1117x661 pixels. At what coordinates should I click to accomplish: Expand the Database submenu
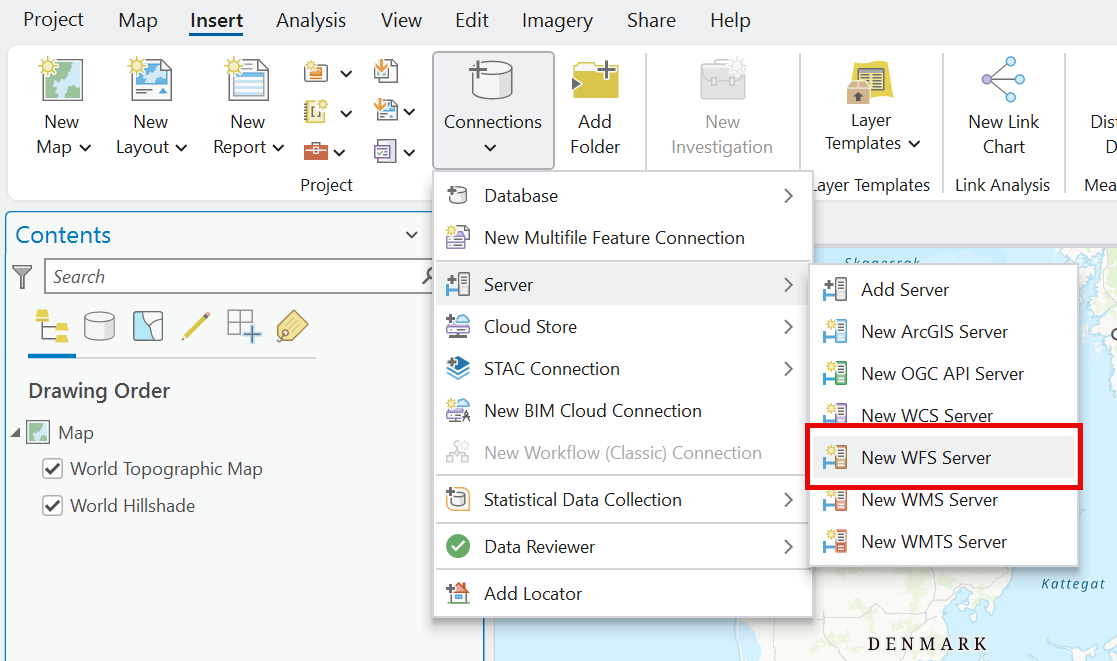[622, 196]
